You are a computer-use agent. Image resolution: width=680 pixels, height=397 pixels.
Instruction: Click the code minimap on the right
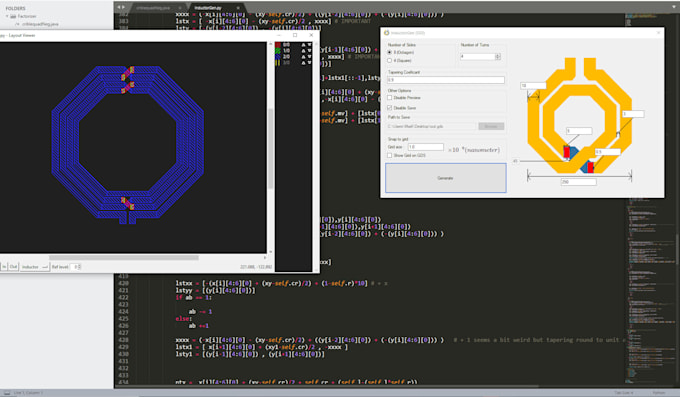click(x=649, y=200)
